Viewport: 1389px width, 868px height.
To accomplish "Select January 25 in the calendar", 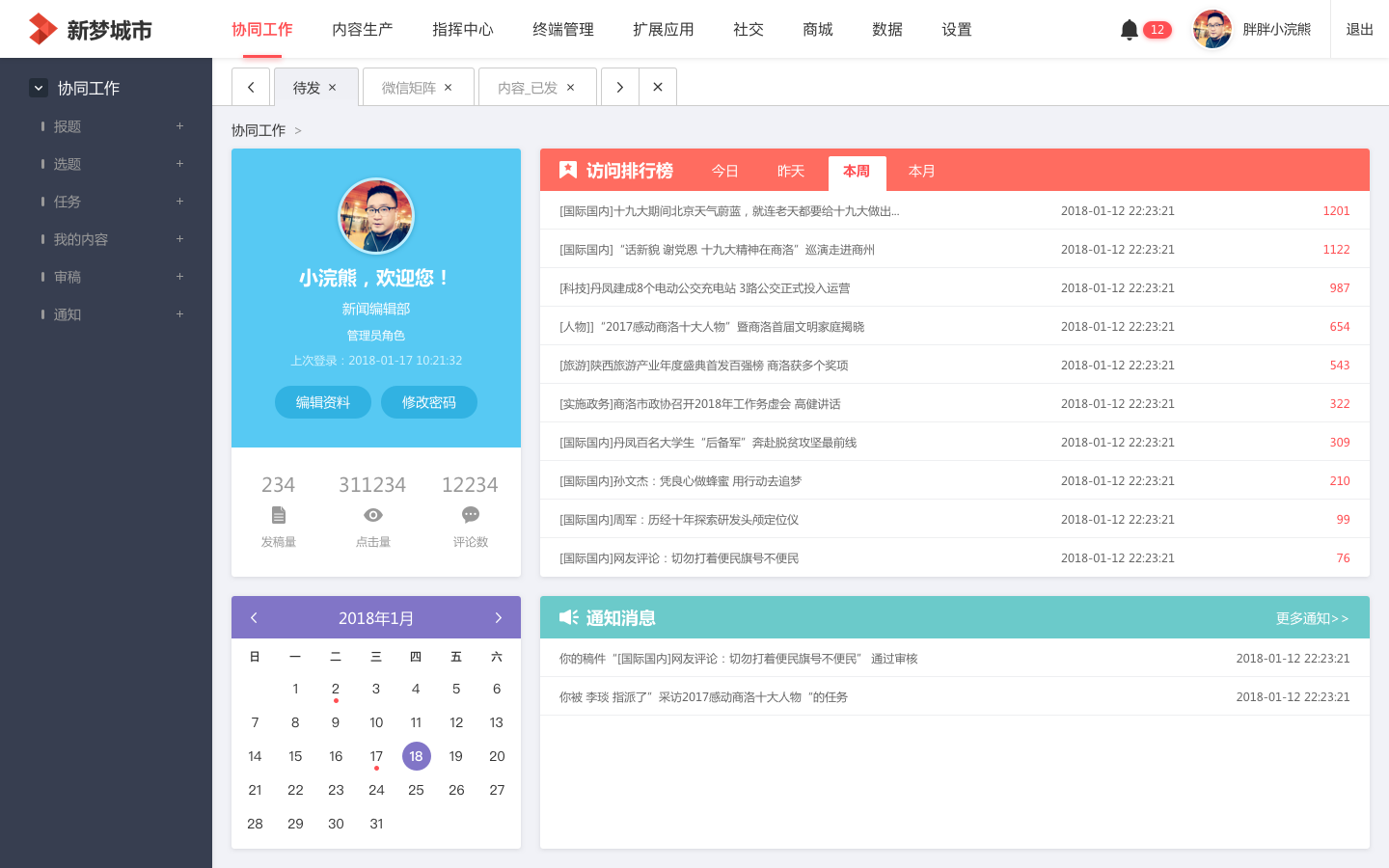I will click(416, 790).
